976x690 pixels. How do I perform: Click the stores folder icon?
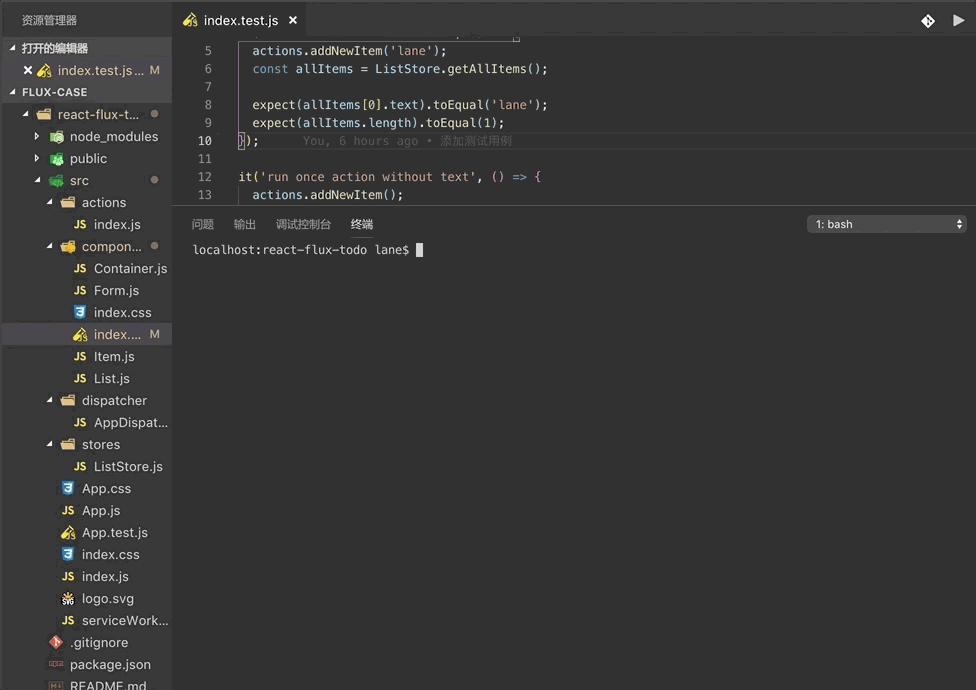pyautogui.click(x=68, y=444)
